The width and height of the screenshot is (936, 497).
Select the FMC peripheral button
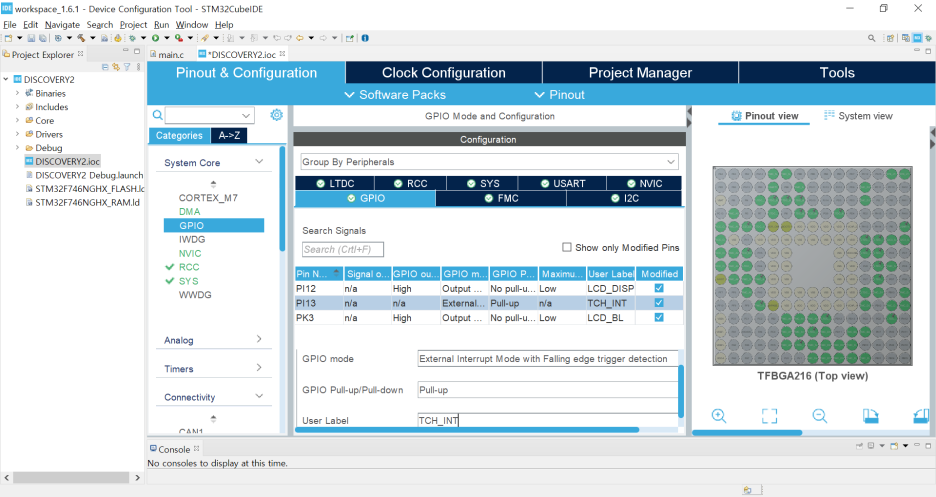click(x=501, y=198)
